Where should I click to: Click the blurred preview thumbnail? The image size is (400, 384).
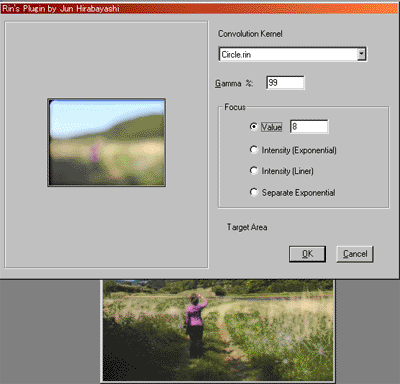pos(107,142)
